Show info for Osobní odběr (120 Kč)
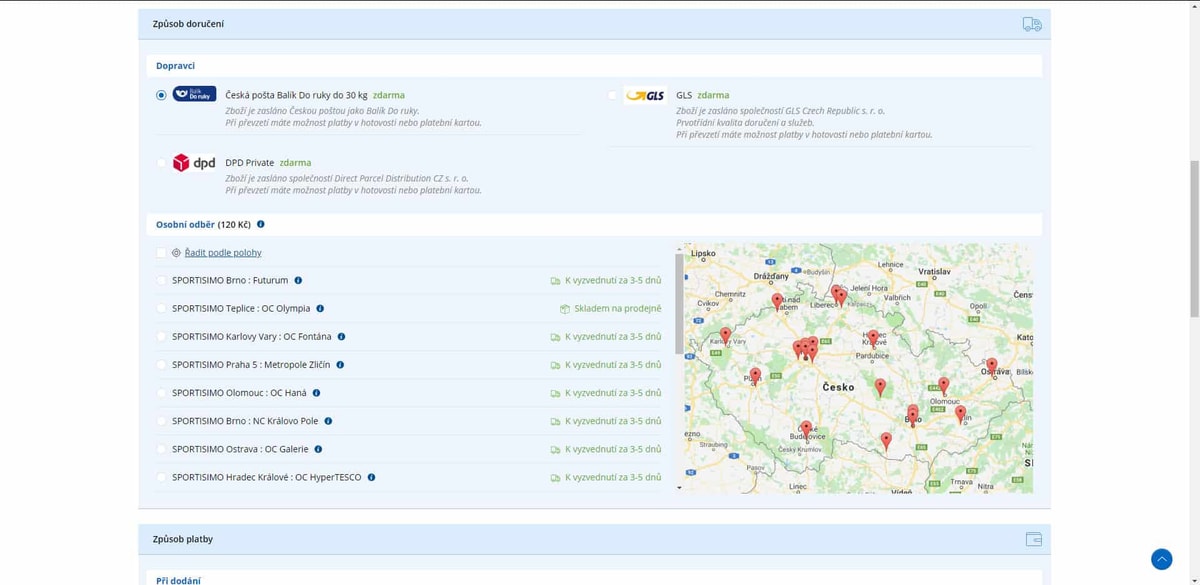The height and width of the screenshot is (585, 1200). pyautogui.click(x=261, y=225)
